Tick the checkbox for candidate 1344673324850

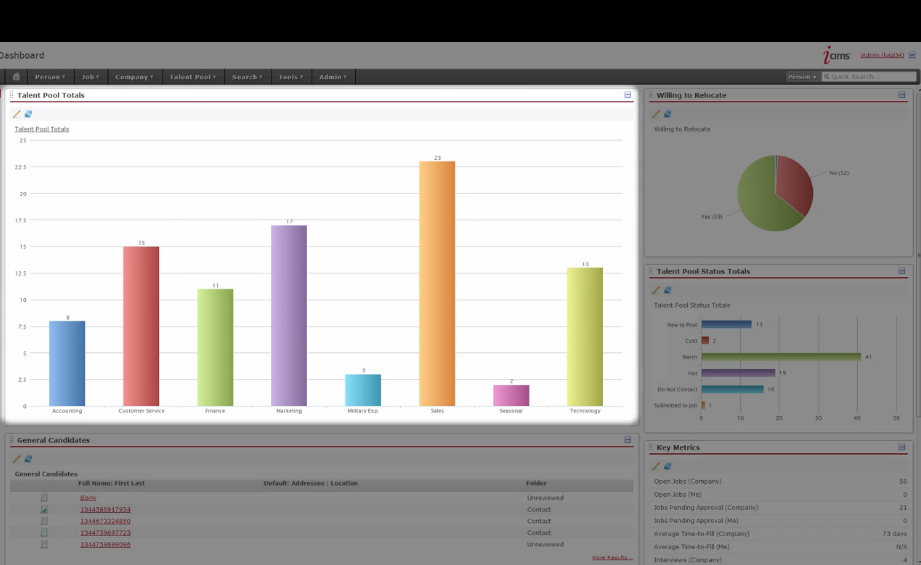[x=44, y=521]
